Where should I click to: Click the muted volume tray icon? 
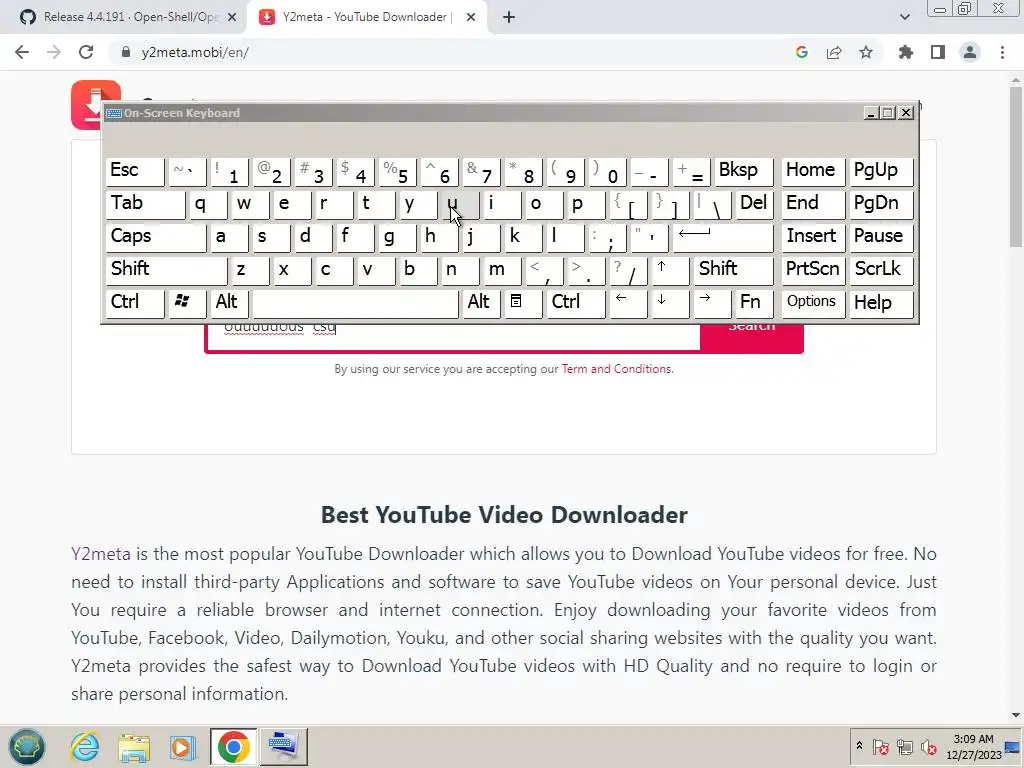coord(928,746)
